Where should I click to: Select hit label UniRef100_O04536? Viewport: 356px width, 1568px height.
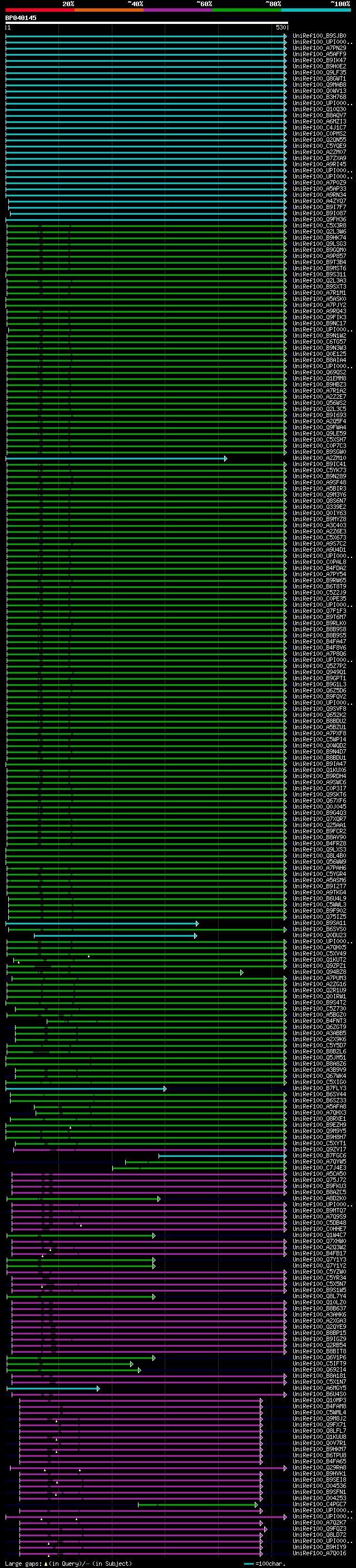point(319,1486)
